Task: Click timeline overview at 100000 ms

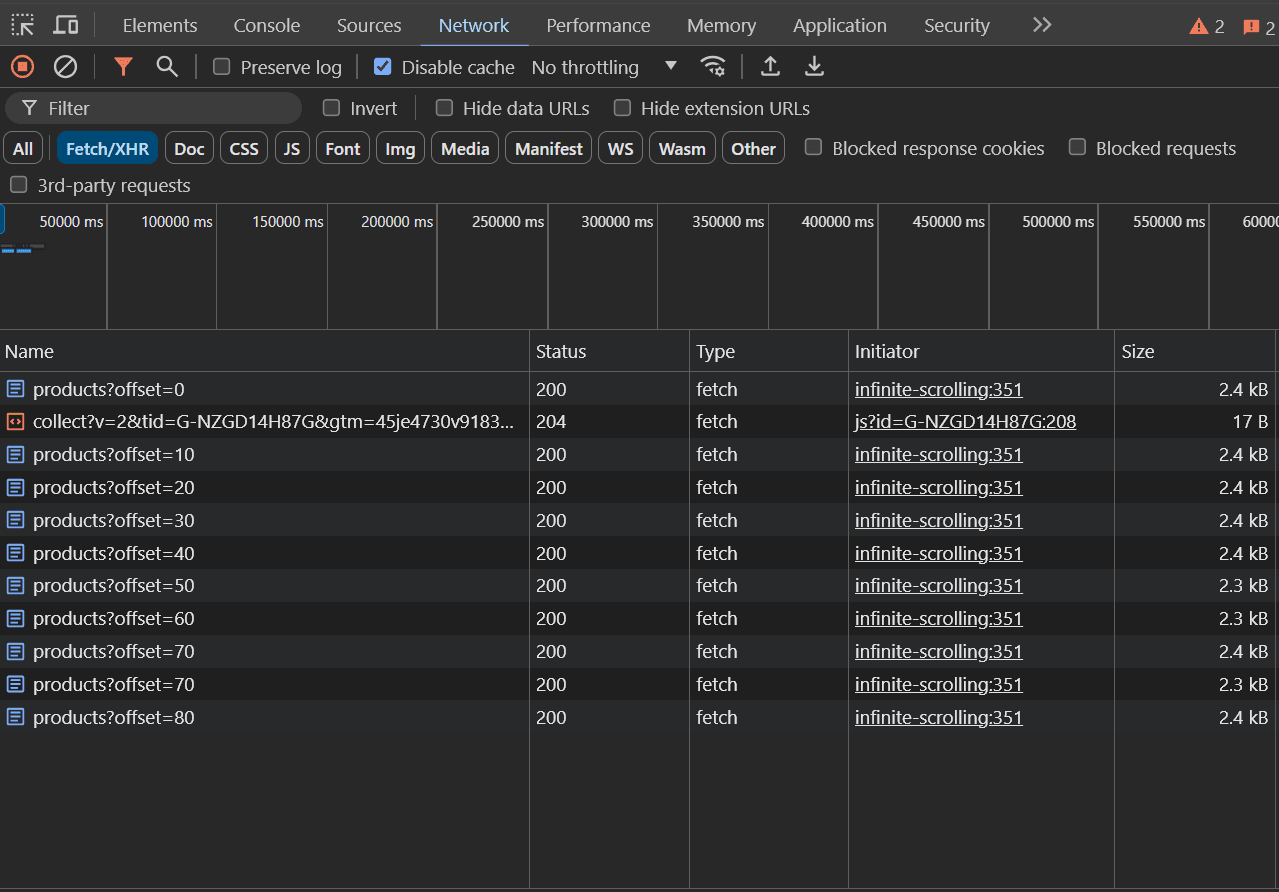Action: pos(177,222)
